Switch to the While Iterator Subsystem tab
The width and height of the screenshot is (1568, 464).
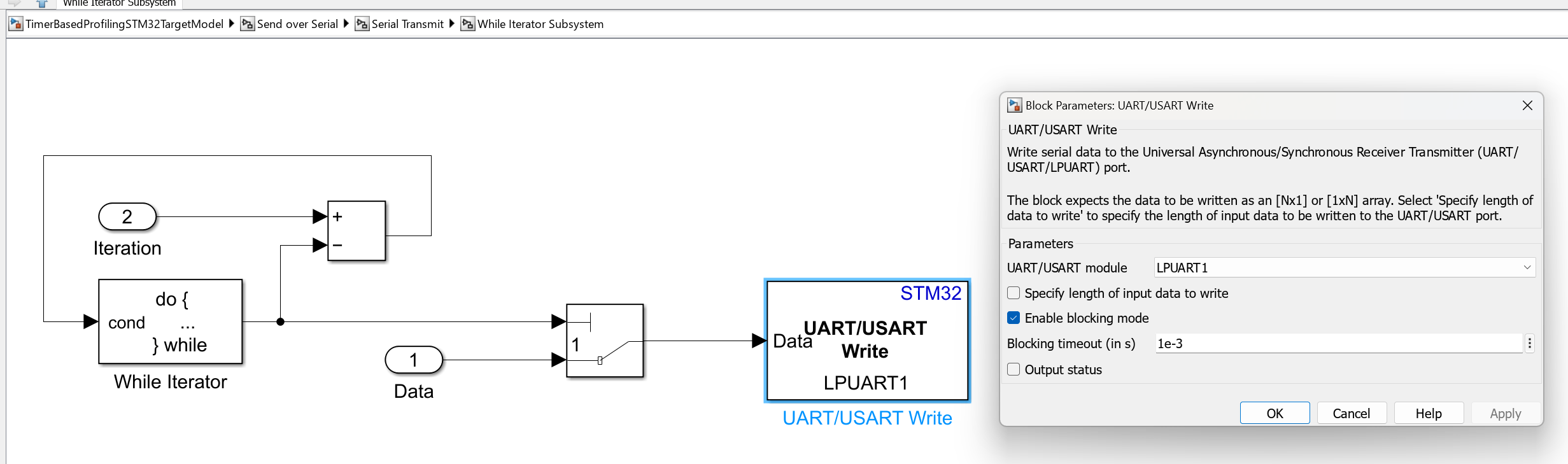(119, 4)
